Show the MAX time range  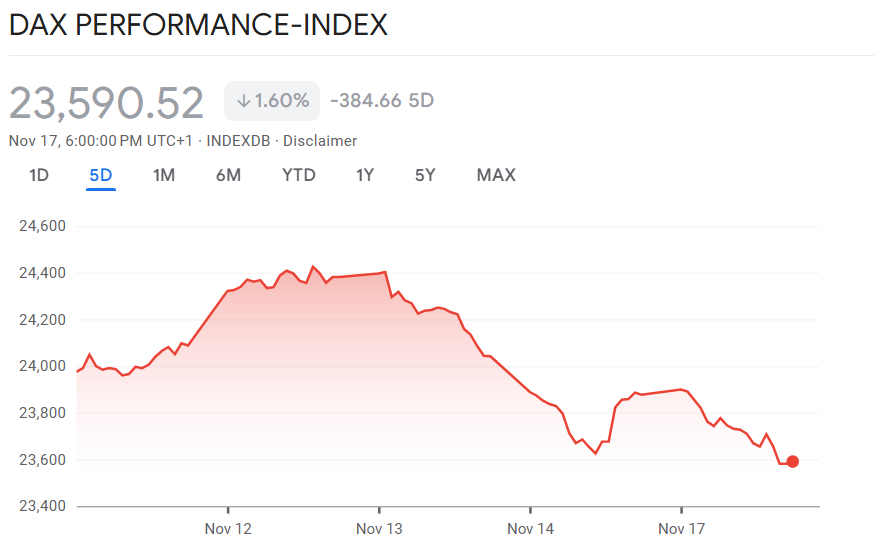click(496, 175)
